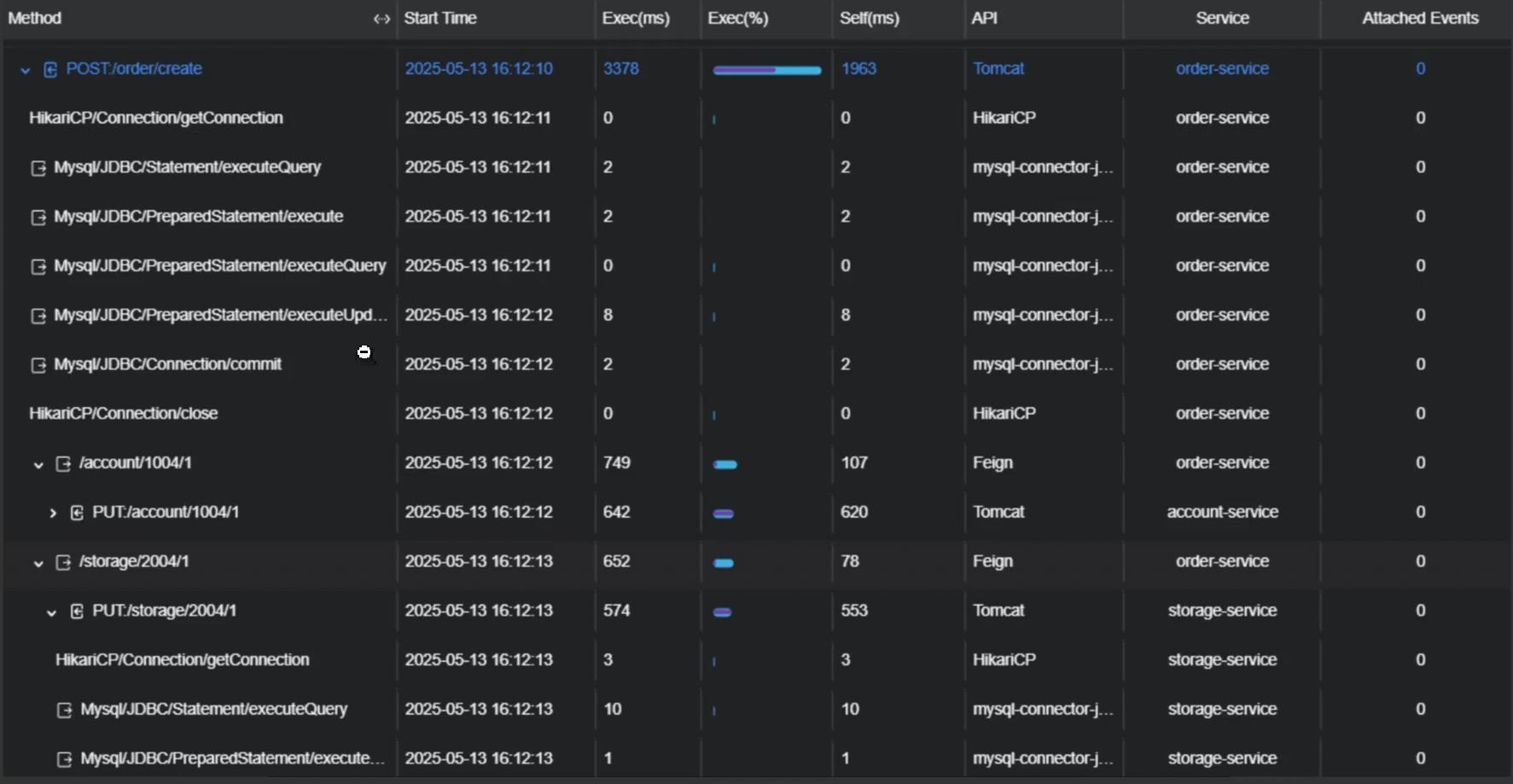Click the Exec(%) bar of POST:/order/create
Image resolution: width=1513 pixels, height=784 pixels.
point(767,70)
